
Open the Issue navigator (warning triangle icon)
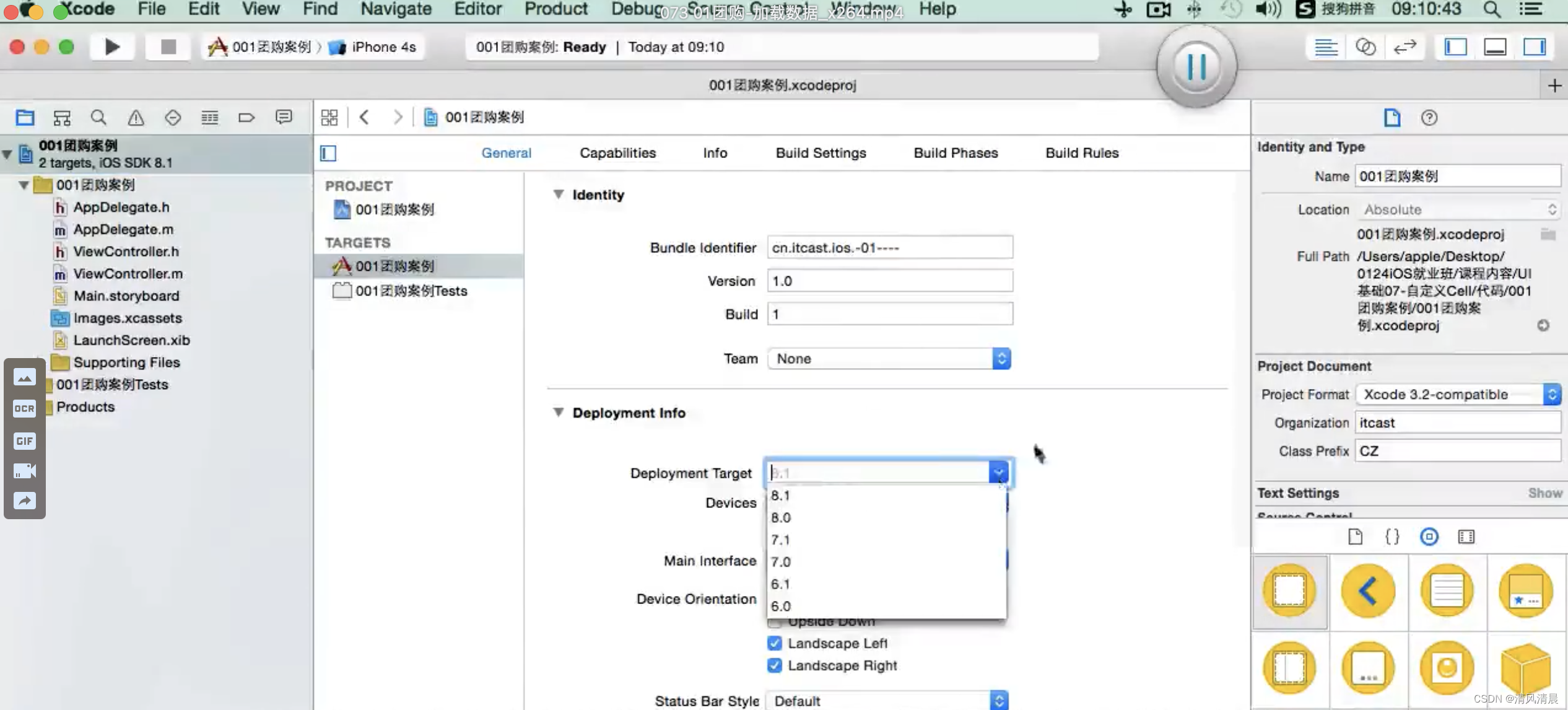[136, 117]
